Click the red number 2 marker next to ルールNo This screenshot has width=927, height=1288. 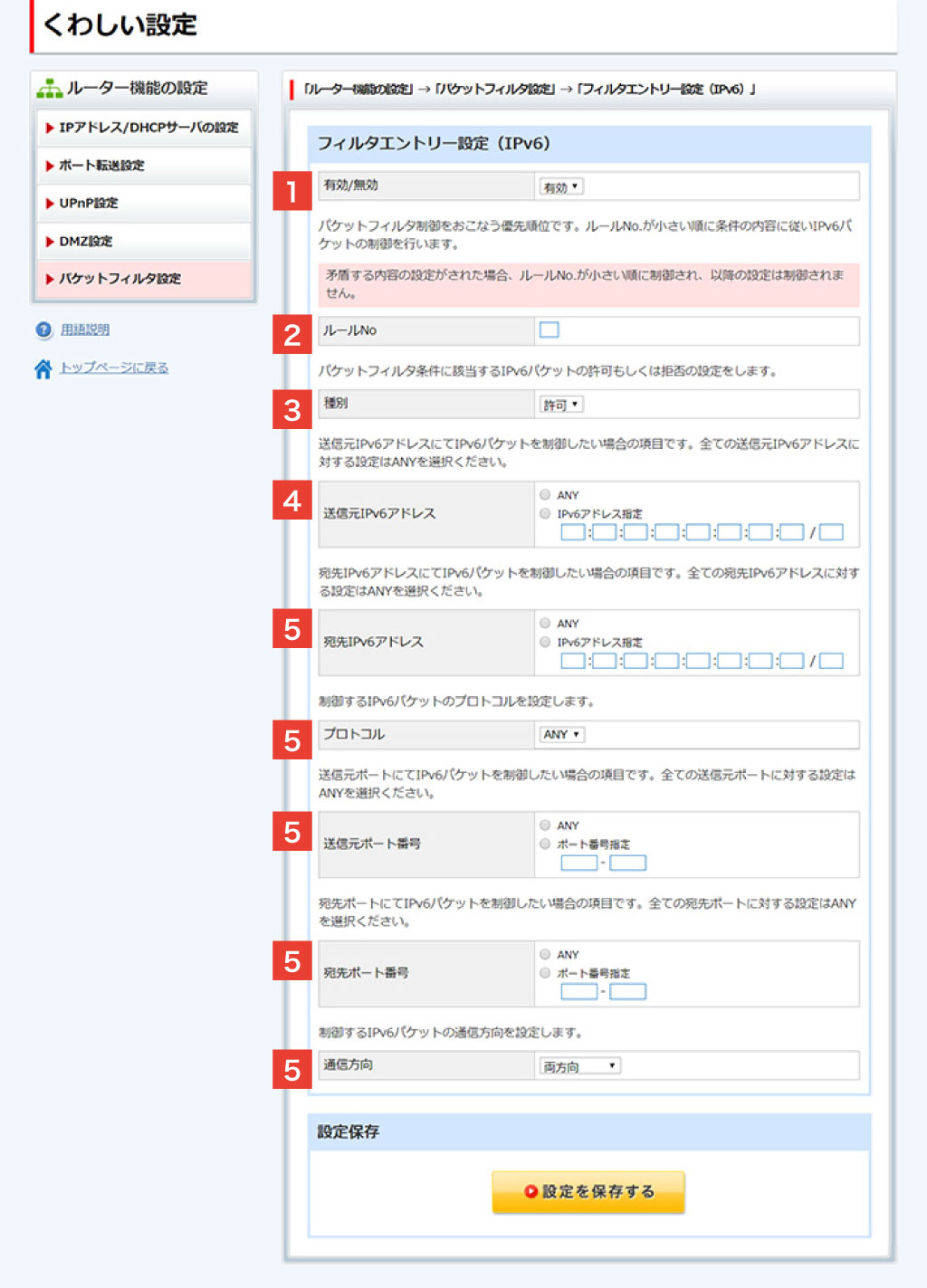(291, 335)
